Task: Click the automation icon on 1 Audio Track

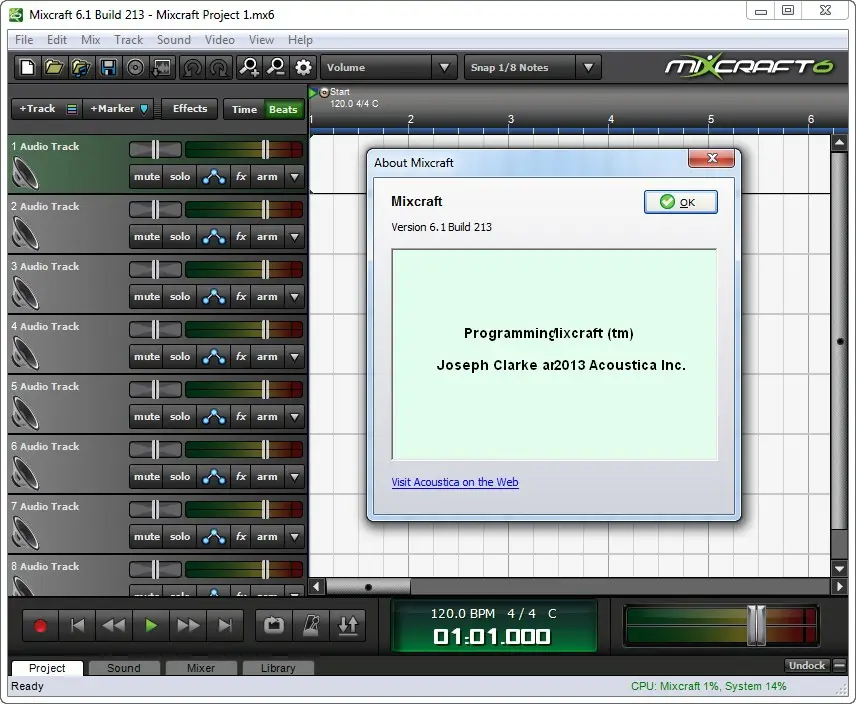Action: coord(214,177)
